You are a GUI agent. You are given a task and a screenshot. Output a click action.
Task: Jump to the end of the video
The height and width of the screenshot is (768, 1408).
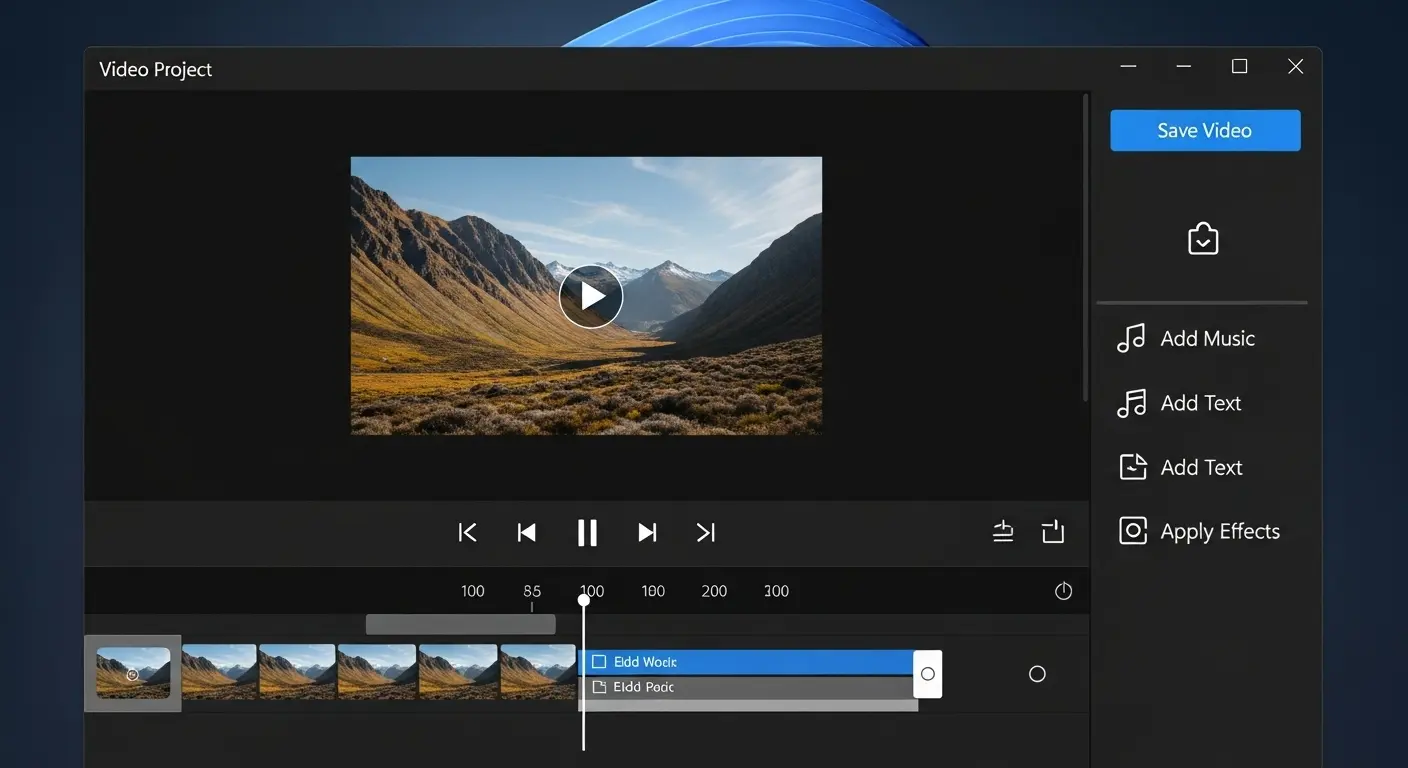[706, 533]
